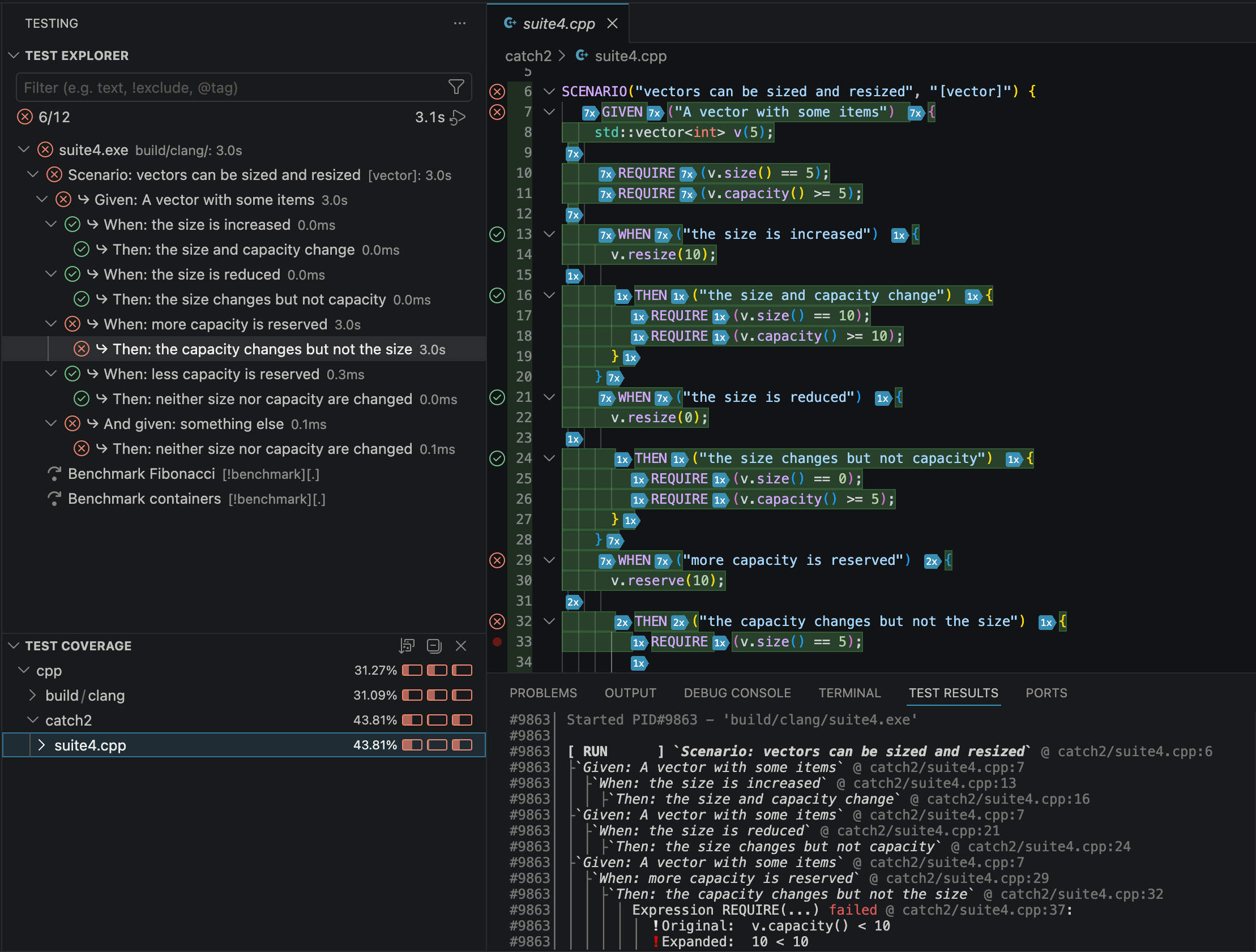Select the Test Results tab

tap(954, 693)
